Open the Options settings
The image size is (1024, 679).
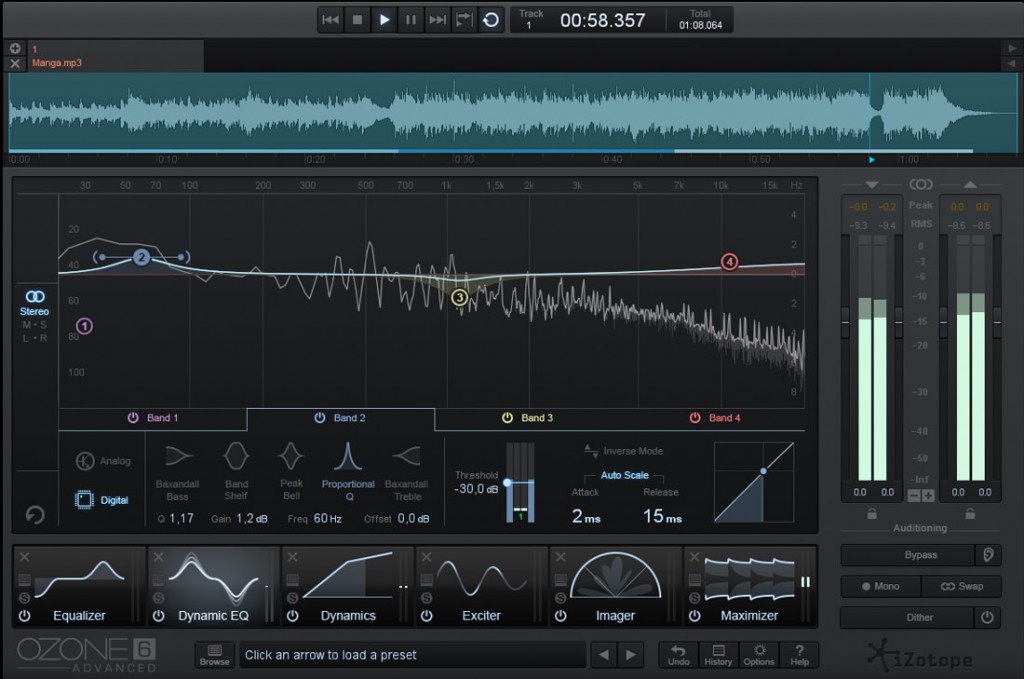759,655
